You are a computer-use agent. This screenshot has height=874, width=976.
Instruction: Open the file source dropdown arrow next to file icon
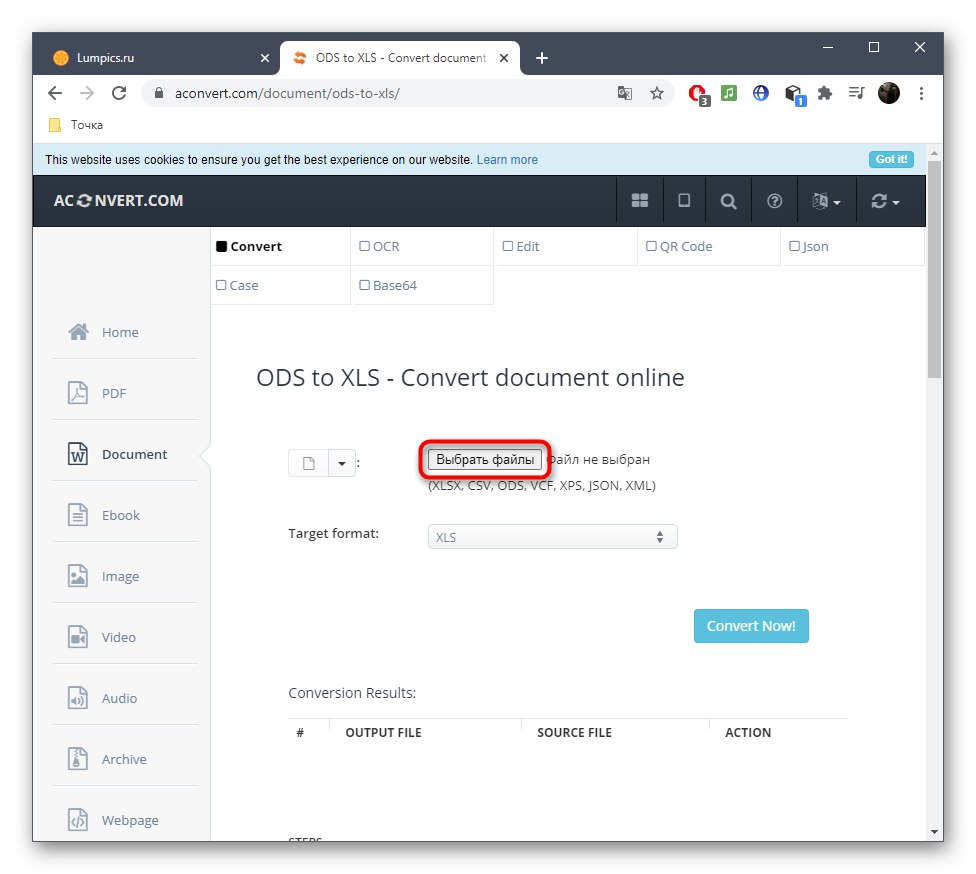pyautogui.click(x=341, y=462)
